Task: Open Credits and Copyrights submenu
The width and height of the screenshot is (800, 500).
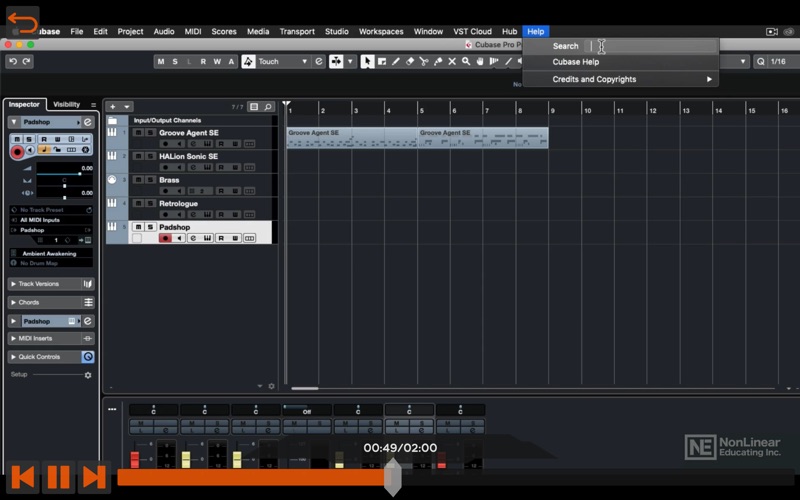Action: [620, 79]
